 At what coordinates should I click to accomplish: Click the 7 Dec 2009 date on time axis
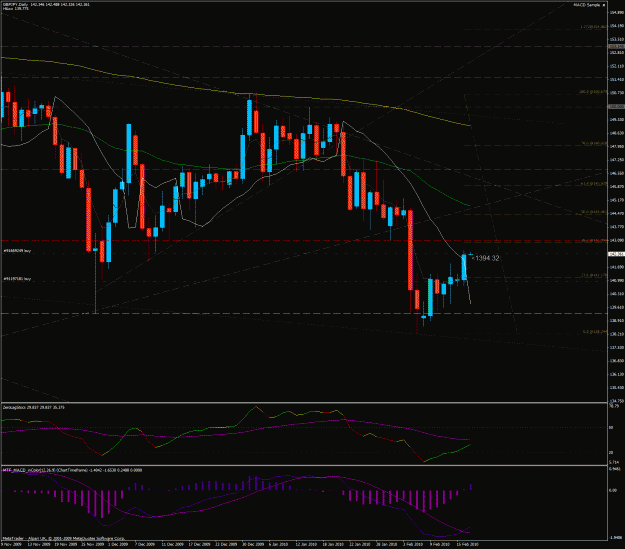click(x=145, y=544)
